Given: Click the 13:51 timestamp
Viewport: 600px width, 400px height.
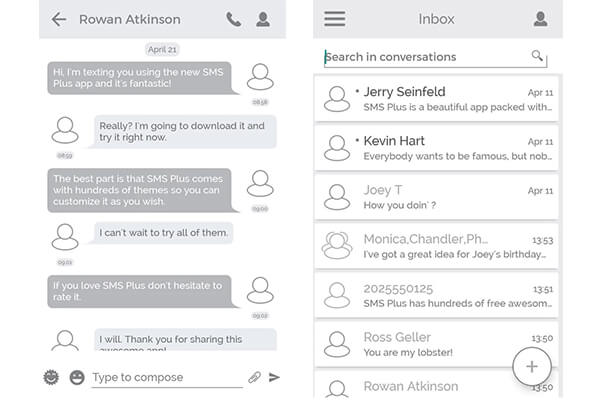Looking at the screenshot, I should tap(543, 289).
